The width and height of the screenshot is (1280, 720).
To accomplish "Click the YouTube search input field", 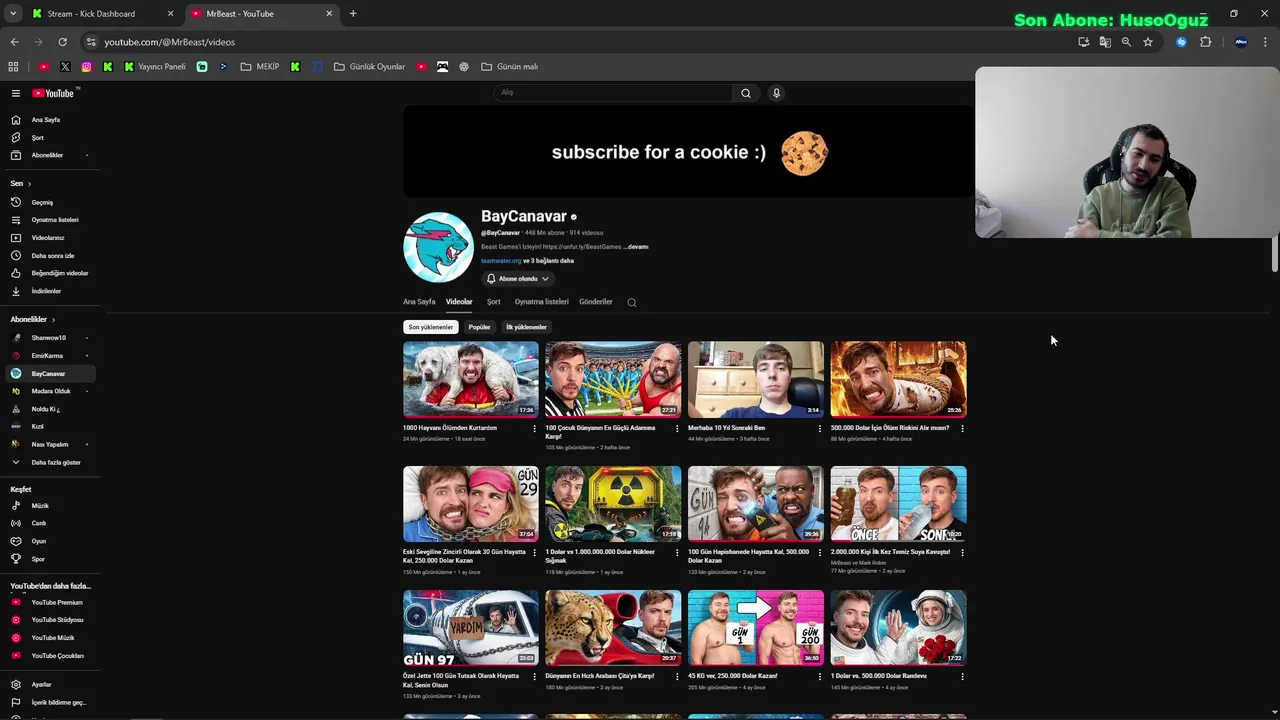I will coord(613,93).
